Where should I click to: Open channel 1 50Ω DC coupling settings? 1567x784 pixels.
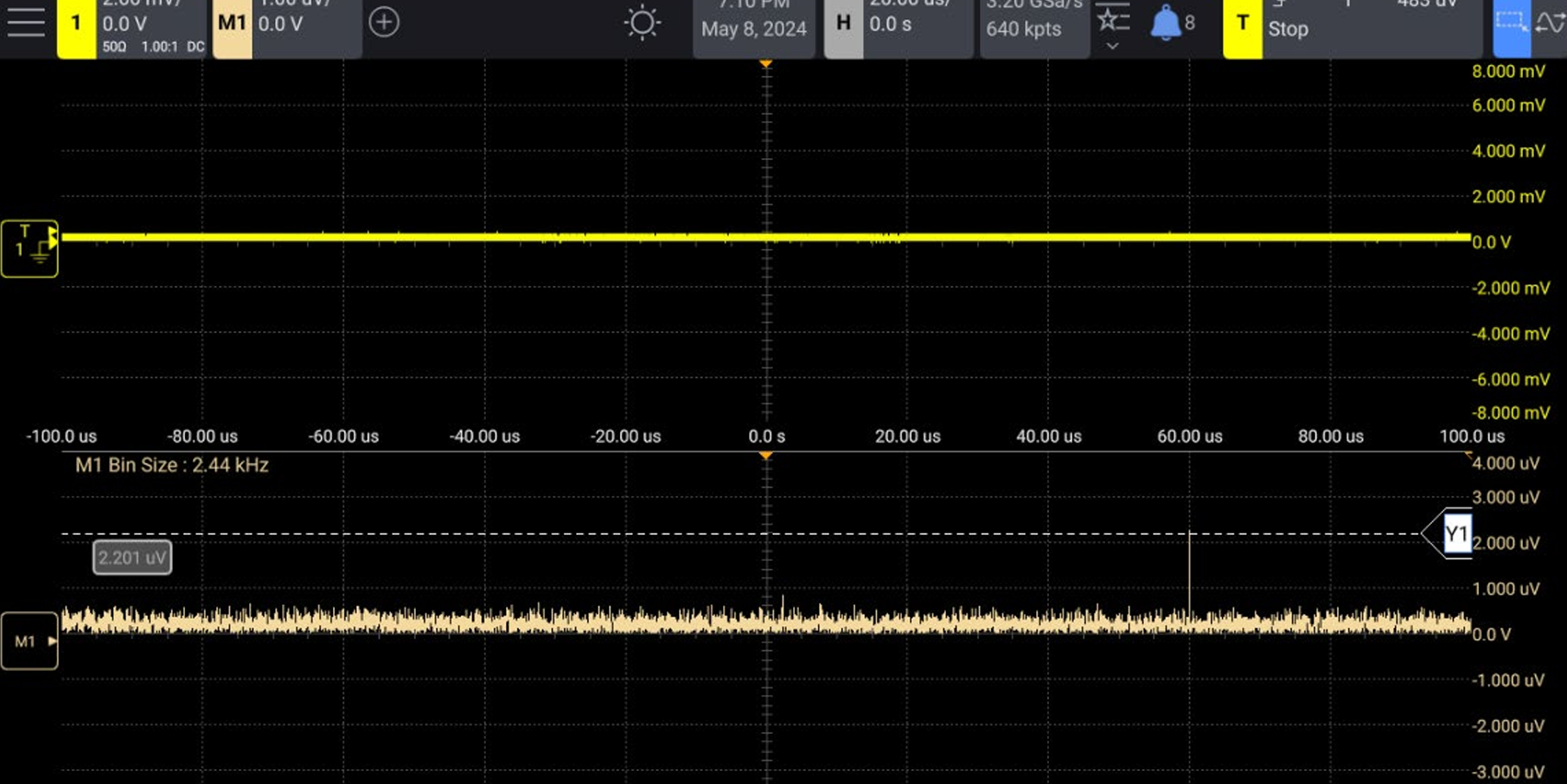[154, 47]
